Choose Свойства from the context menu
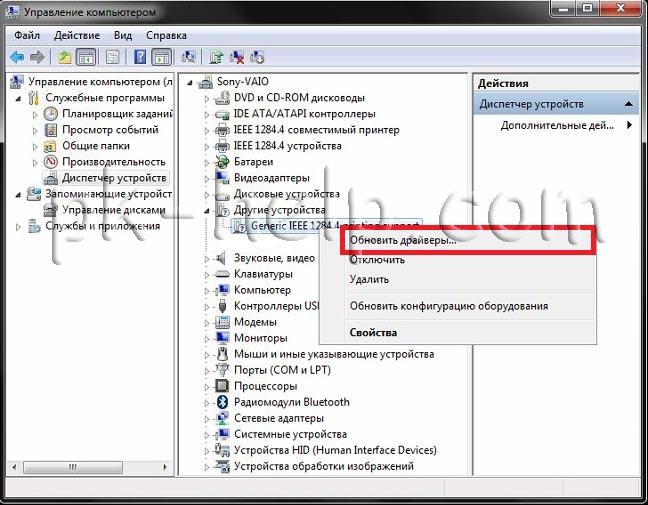Viewport: 648px width, 505px height. click(x=372, y=332)
